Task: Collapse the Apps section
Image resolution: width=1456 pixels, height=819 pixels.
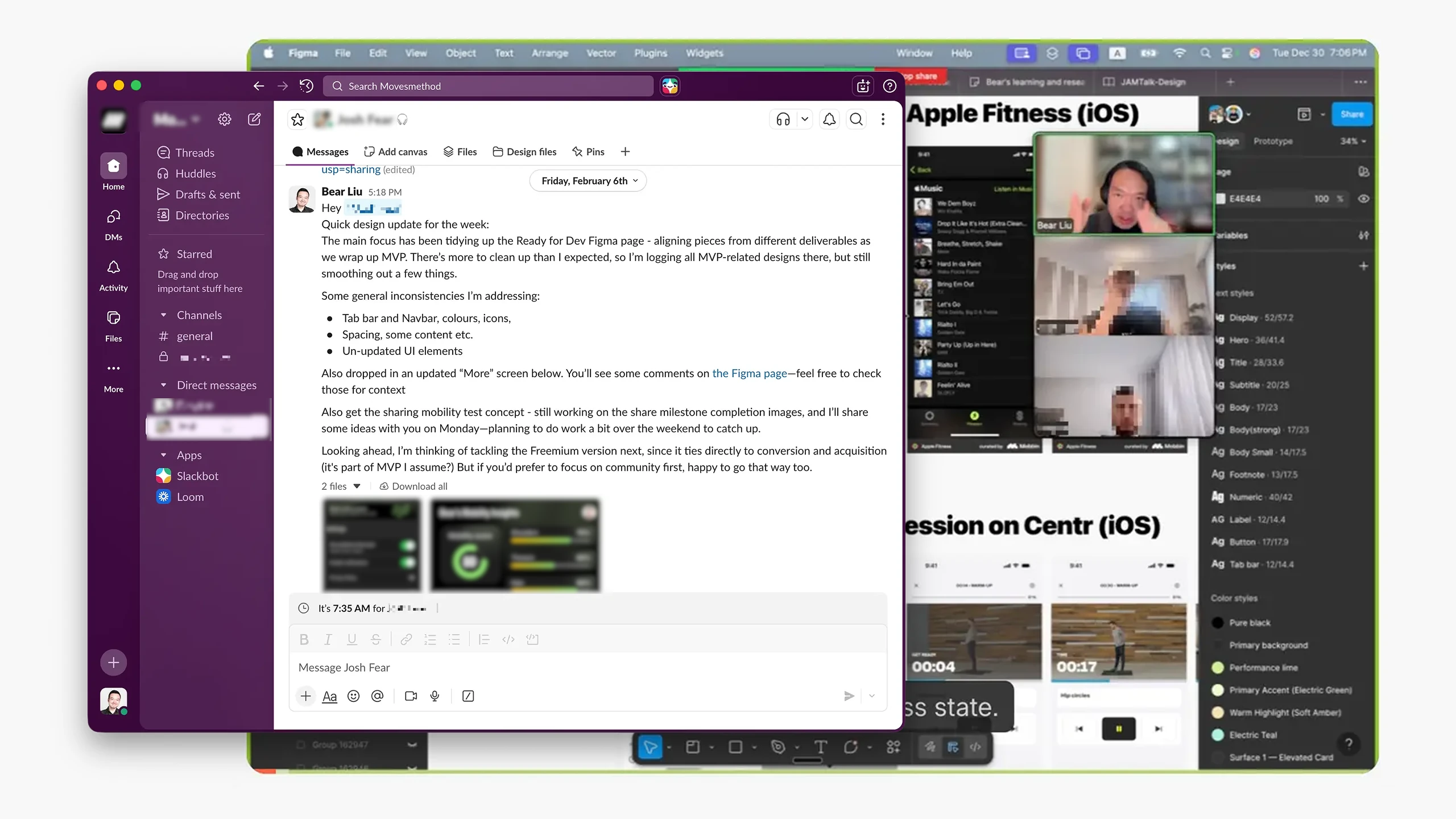Action: [163, 455]
